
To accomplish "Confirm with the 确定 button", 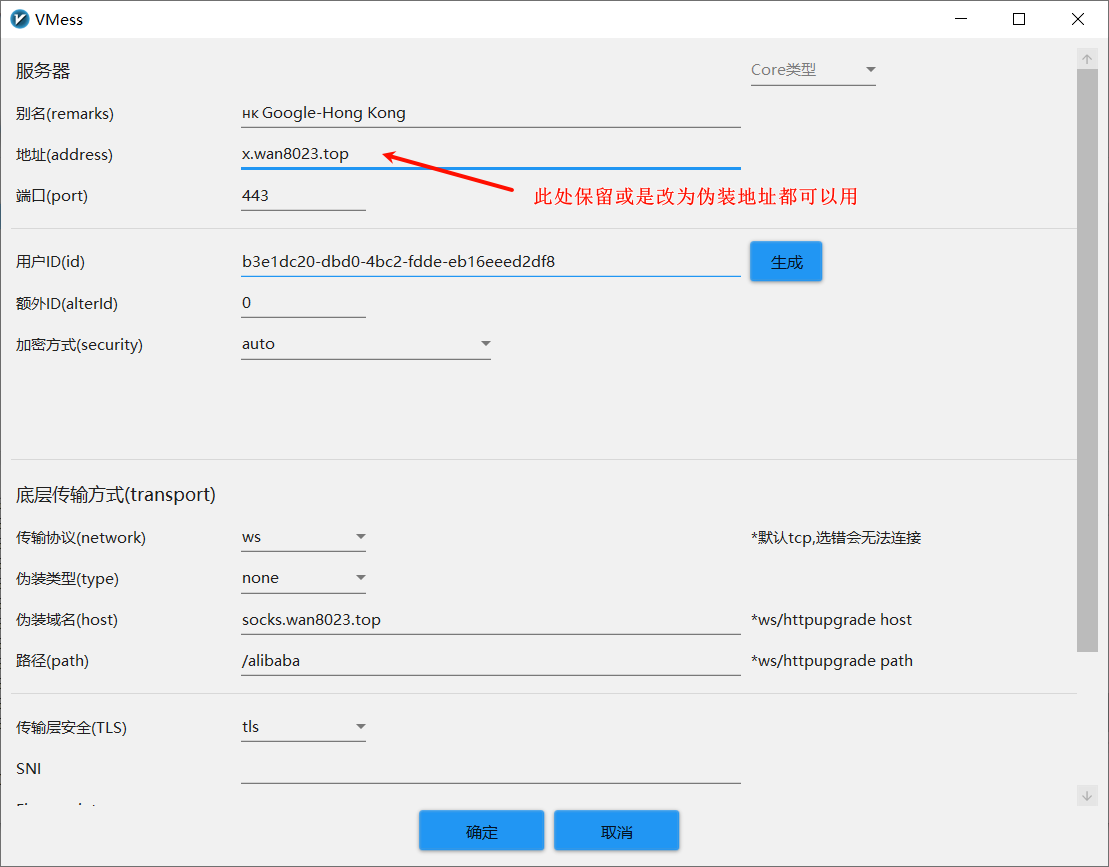I will point(481,831).
